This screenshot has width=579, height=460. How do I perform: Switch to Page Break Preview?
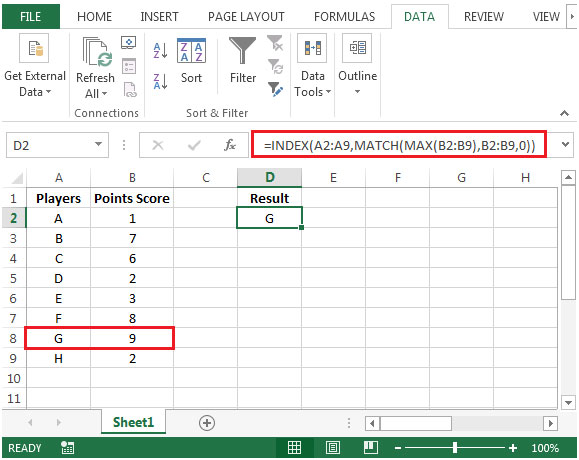point(370,447)
